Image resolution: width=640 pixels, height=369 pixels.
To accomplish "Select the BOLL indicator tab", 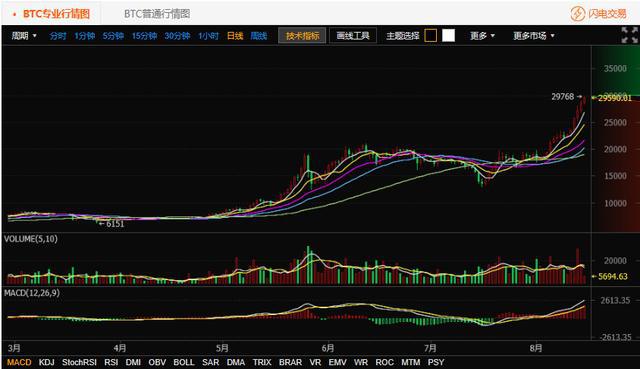I will pyautogui.click(x=184, y=362).
